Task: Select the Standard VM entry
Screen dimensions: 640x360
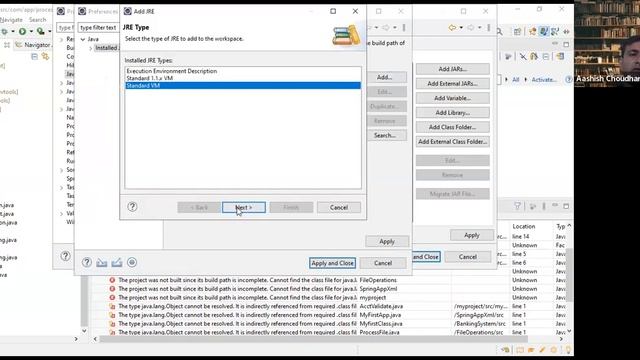Action: pos(243,85)
